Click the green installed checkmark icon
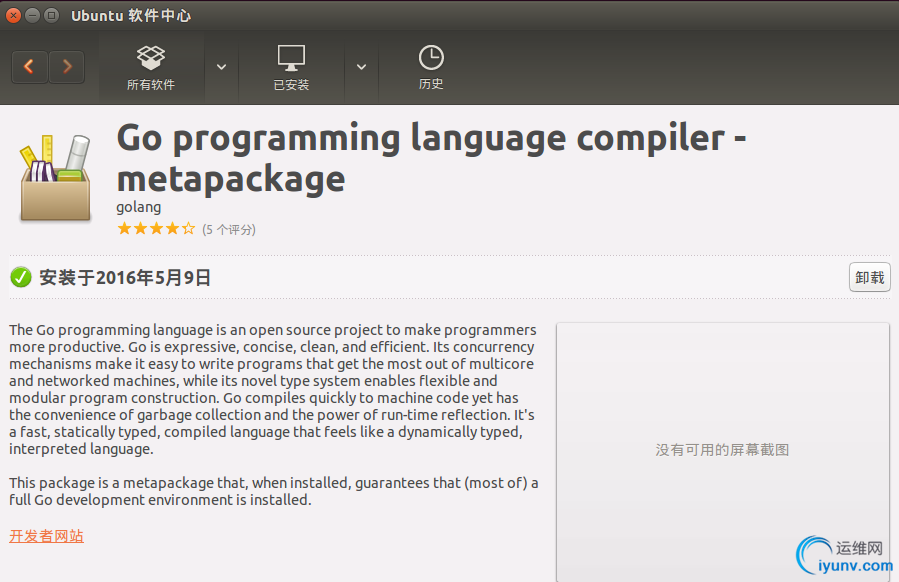The image size is (899, 582). [x=21, y=278]
